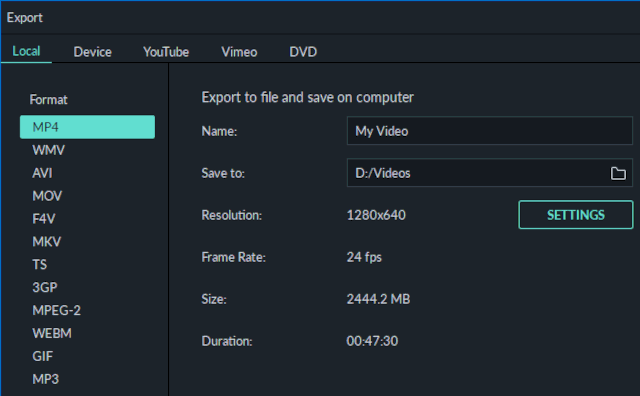Screen dimensions: 640x396
Task: Click the duration value 00:47:30
Action: pos(372,341)
